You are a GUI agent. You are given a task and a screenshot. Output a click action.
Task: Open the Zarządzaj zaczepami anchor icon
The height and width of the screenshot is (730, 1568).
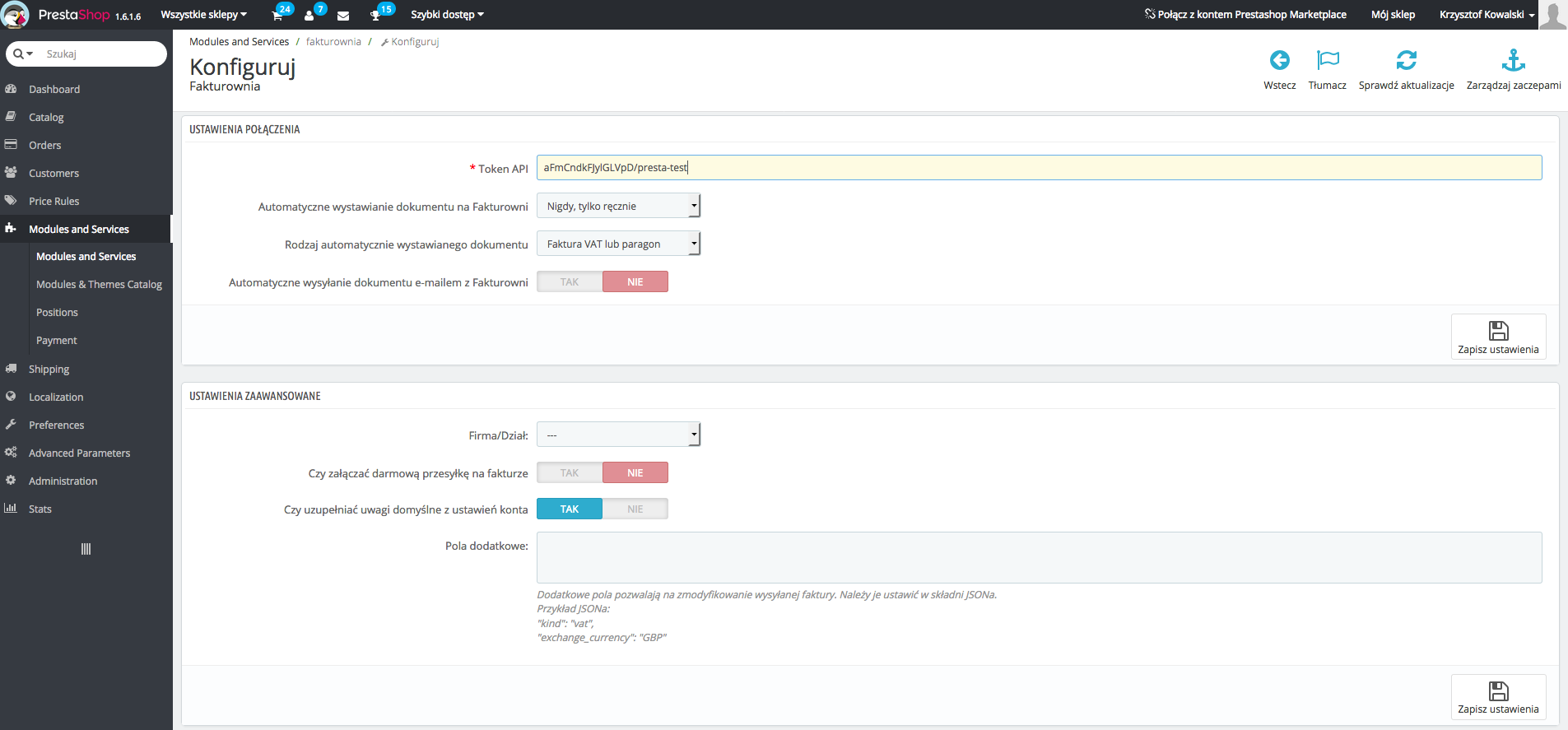pyautogui.click(x=1513, y=61)
